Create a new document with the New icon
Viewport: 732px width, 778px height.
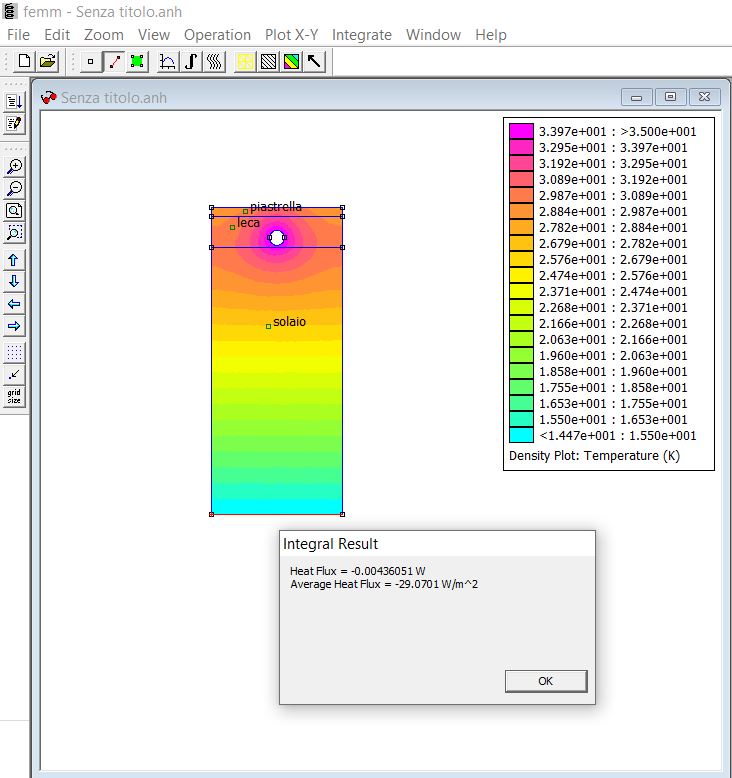click(x=24, y=61)
